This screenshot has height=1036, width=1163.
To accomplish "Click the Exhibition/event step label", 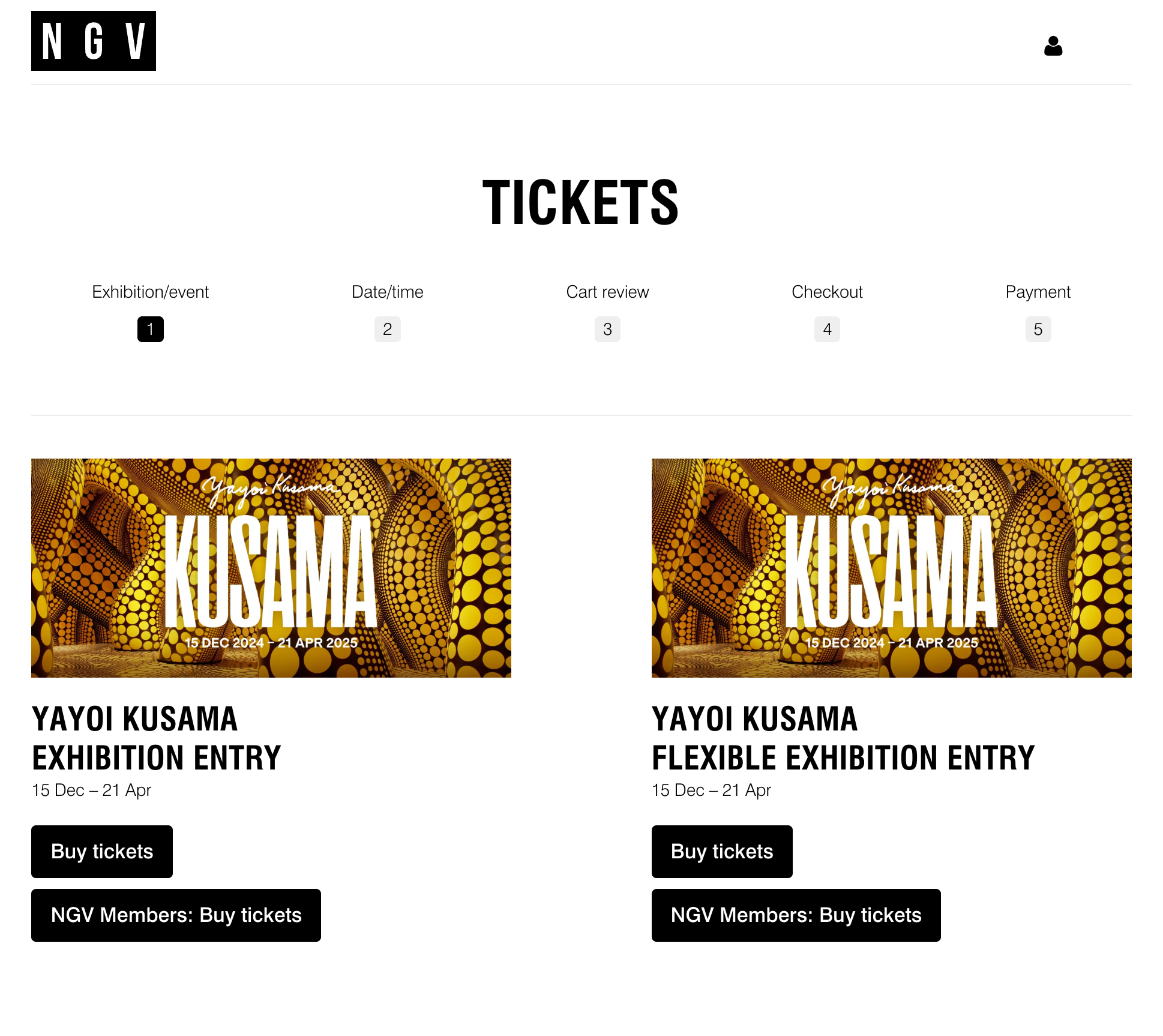I will click(x=150, y=292).
